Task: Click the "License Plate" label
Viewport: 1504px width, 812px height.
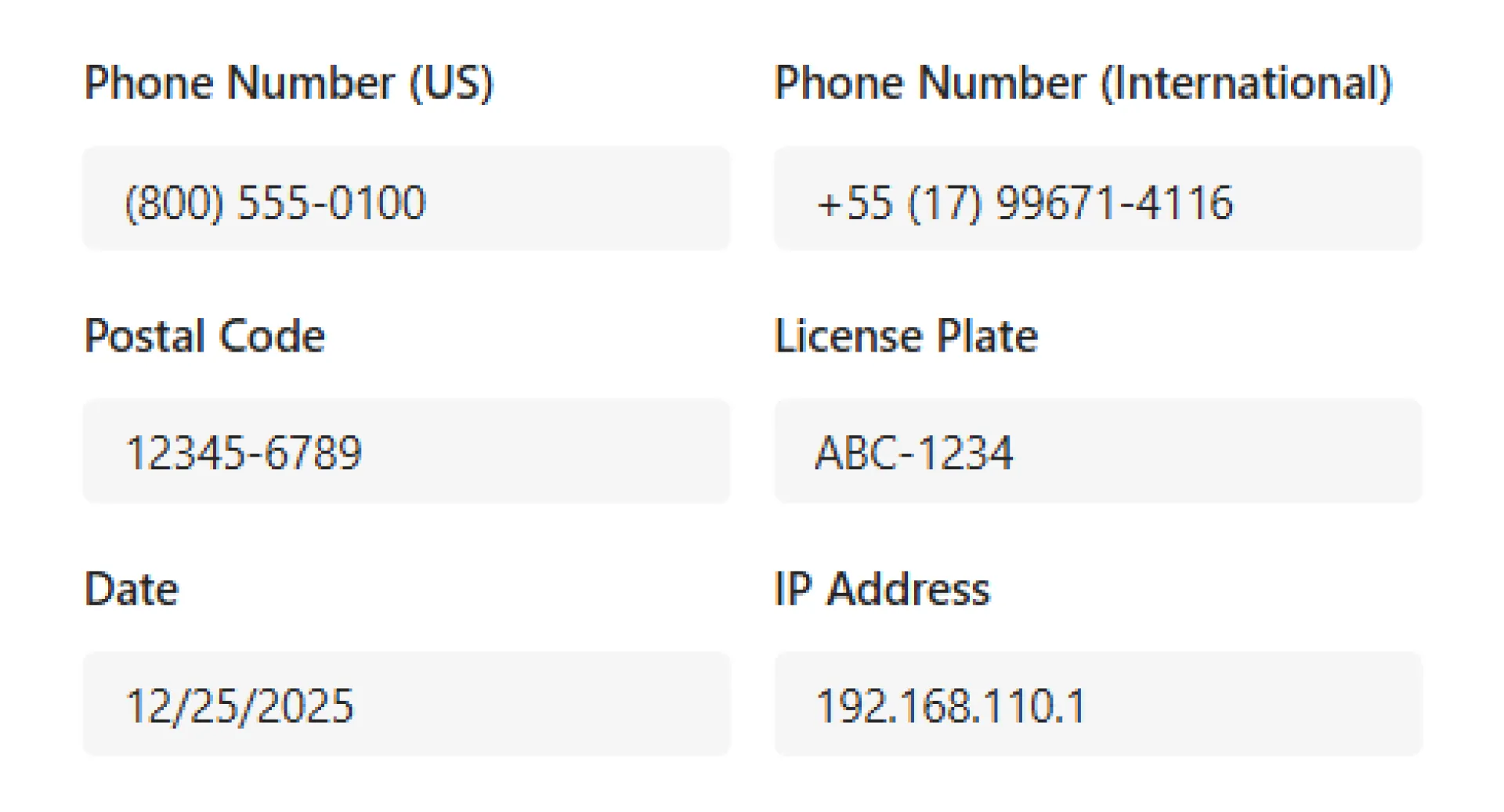Action: point(906,336)
